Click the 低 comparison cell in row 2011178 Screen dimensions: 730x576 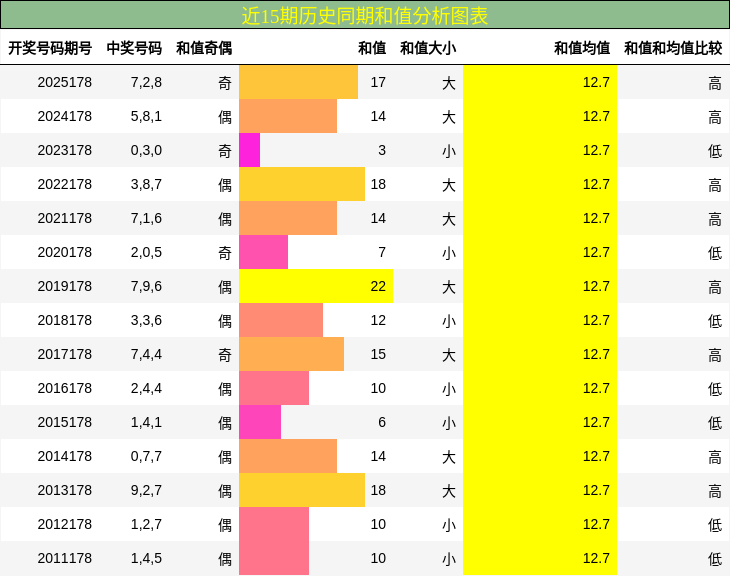715,559
